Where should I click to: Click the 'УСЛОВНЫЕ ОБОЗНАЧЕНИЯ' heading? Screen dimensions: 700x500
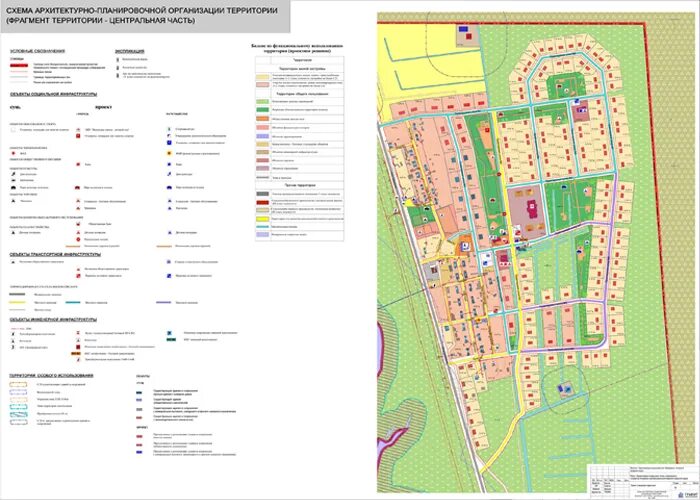(38, 51)
